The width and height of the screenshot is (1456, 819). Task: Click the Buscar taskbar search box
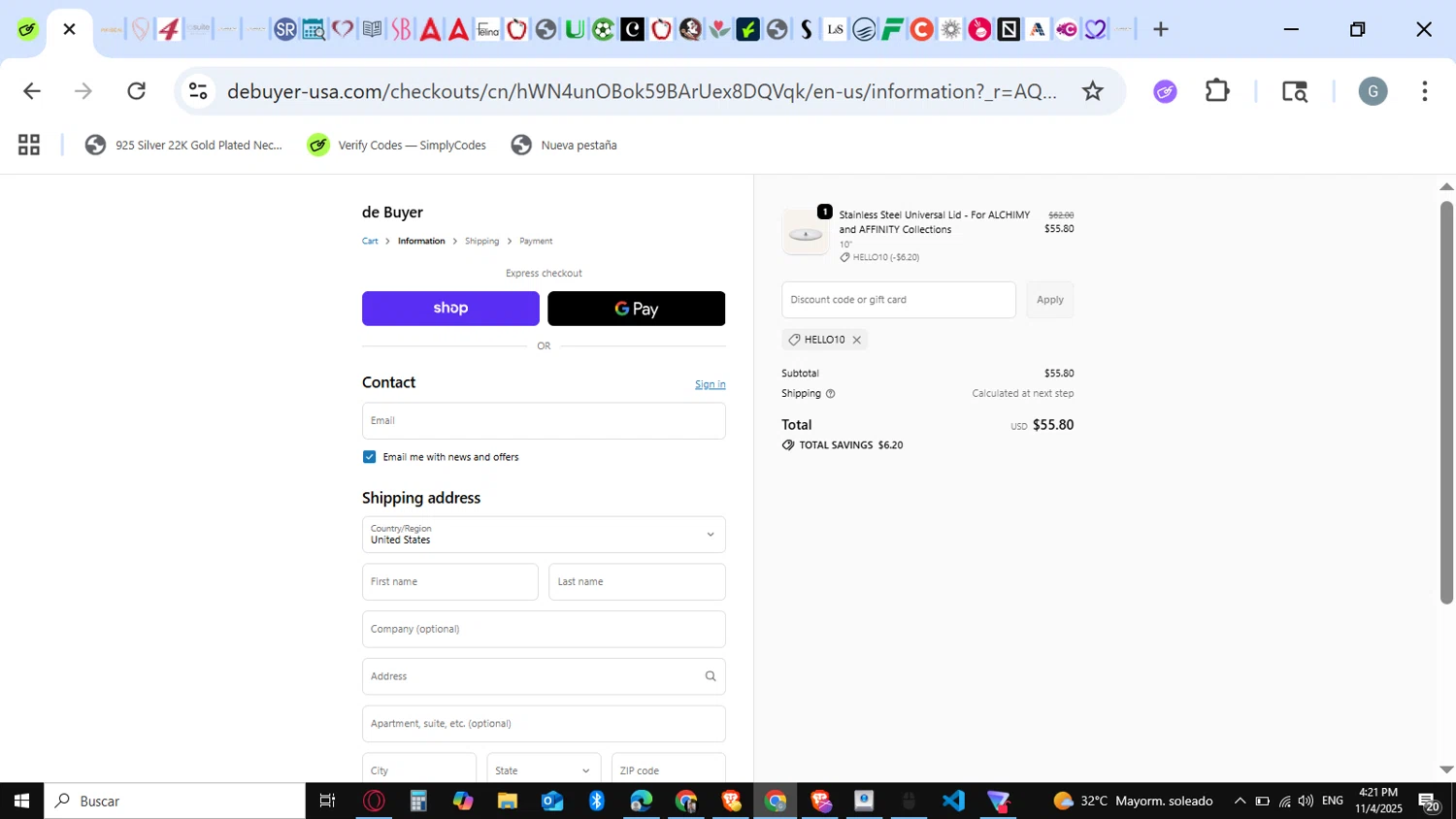[x=175, y=801]
